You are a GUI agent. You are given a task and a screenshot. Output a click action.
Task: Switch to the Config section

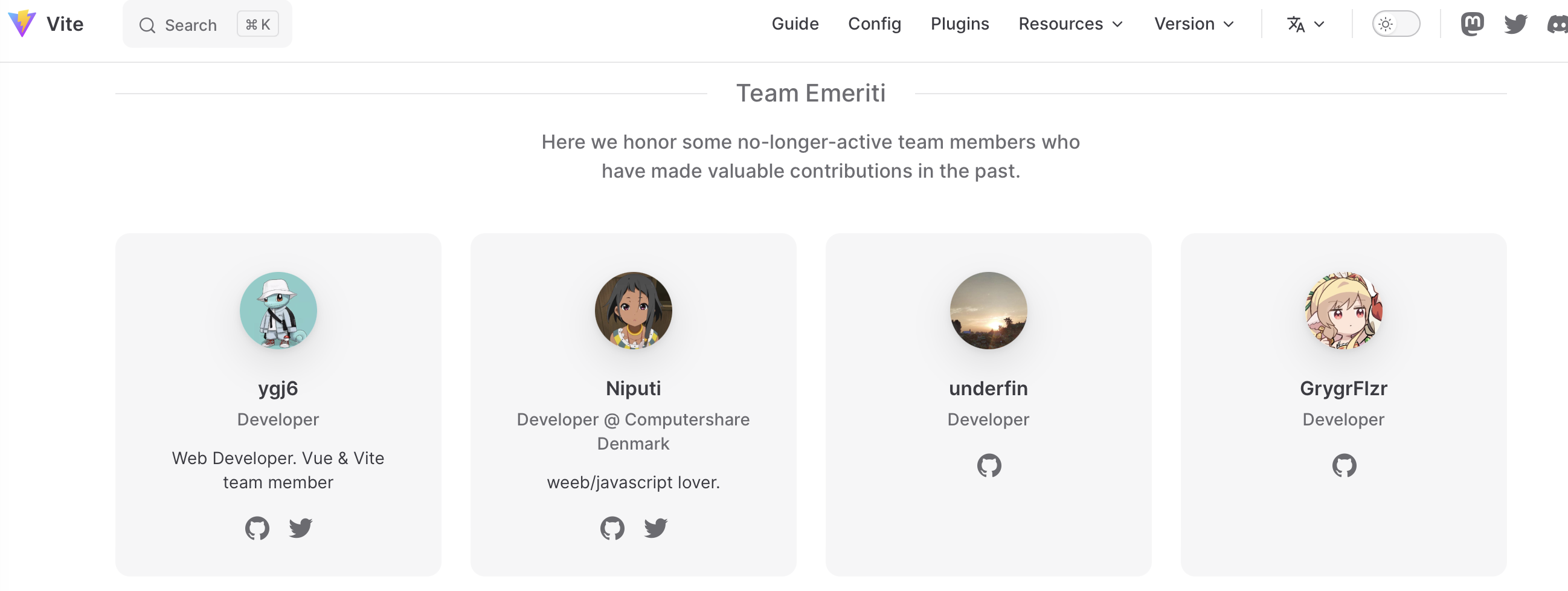(x=875, y=24)
